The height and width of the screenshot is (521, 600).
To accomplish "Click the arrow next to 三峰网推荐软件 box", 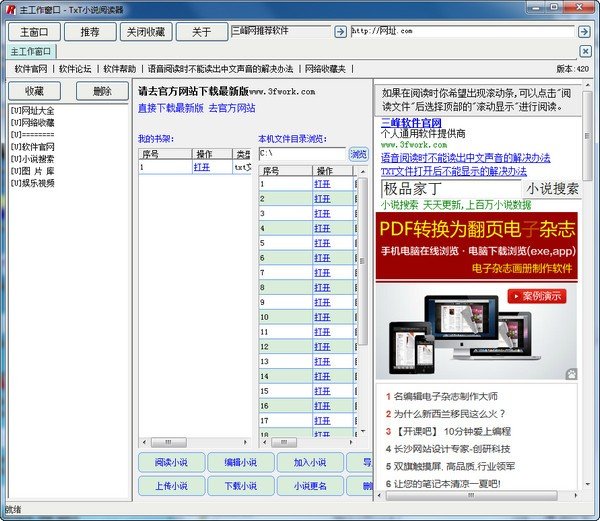I will point(340,31).
